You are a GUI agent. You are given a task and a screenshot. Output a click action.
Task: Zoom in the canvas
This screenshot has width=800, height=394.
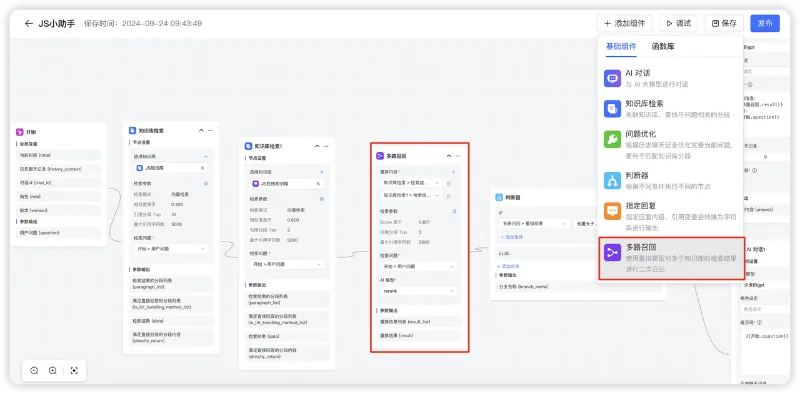point(53,371)
